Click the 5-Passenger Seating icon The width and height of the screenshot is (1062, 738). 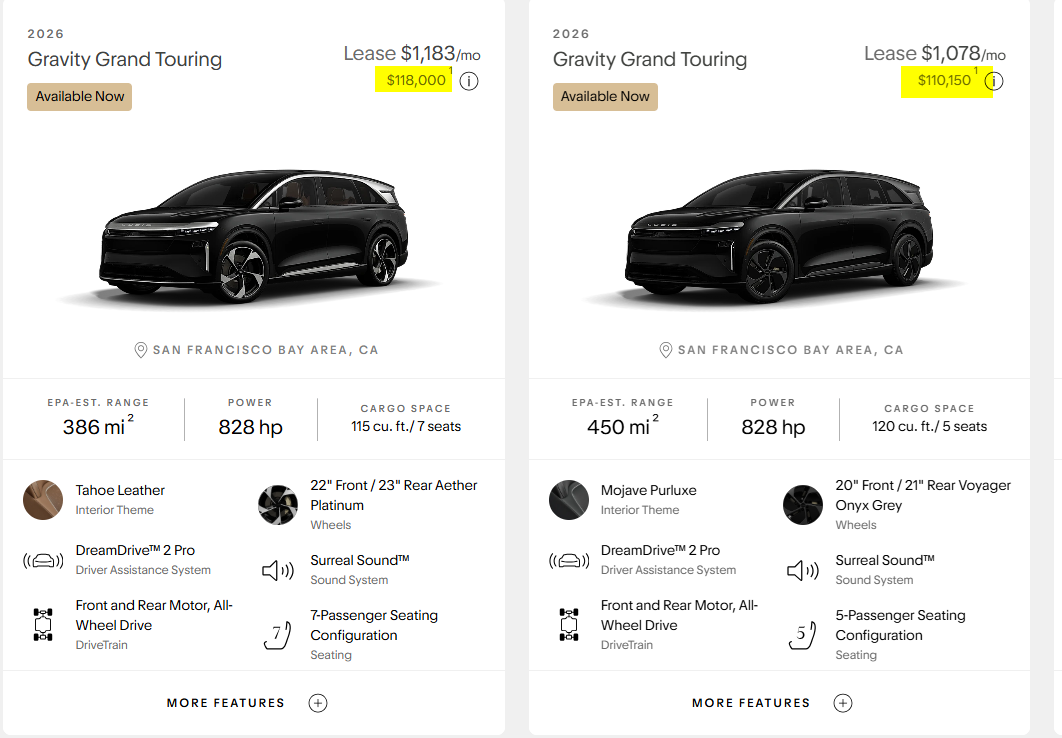(x=802, y=635)
